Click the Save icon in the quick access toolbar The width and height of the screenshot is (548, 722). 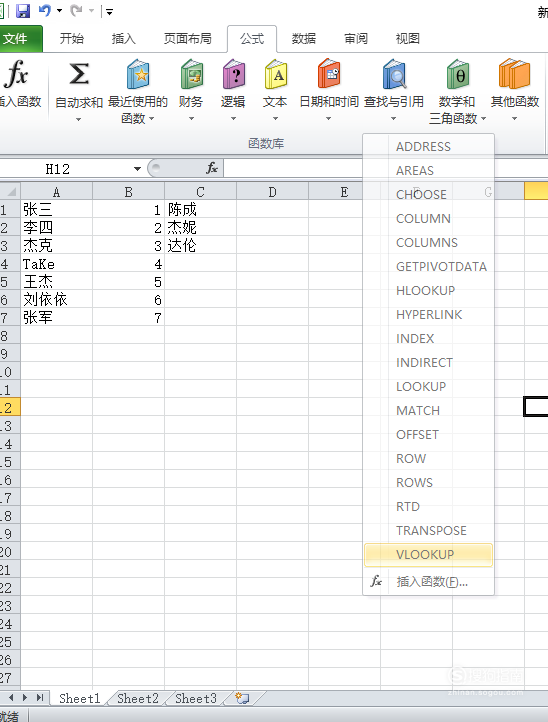[23, 11]
